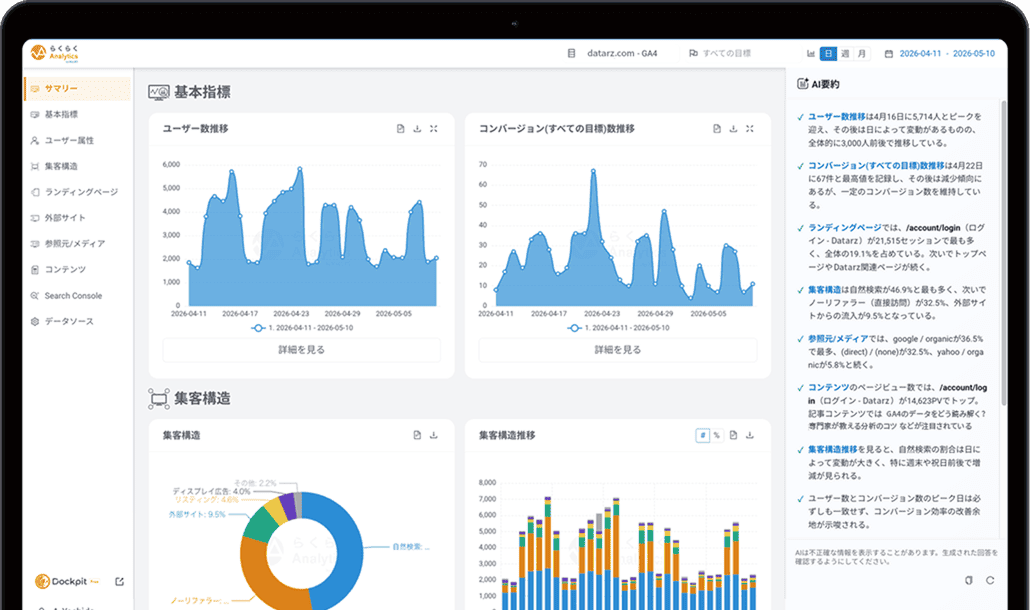
Task: Click the calendar icon beside date range
Action: pyautogui.click(x=888, y=53)
